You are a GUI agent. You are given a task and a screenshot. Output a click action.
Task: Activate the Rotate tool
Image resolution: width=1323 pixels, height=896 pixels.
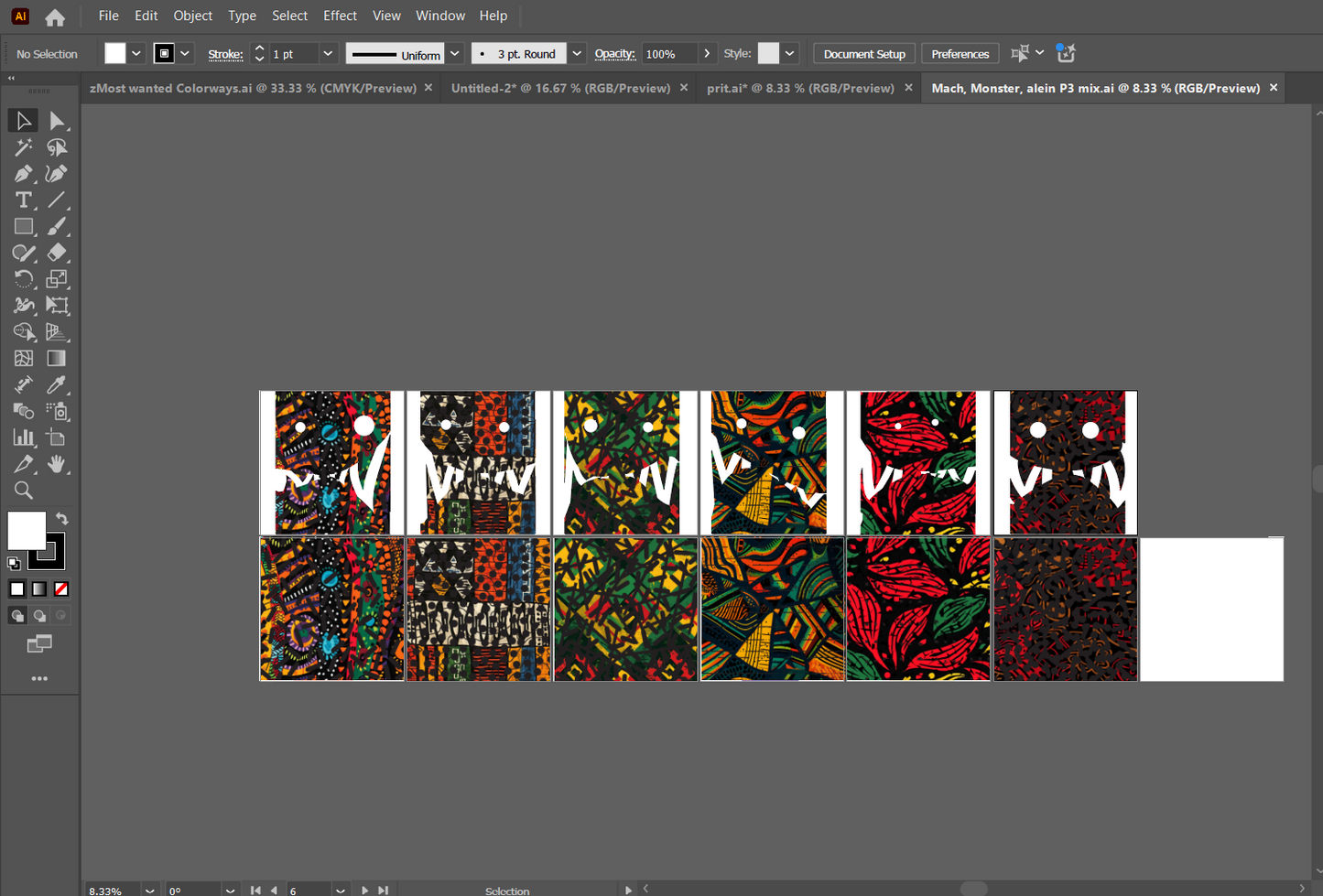24,279
